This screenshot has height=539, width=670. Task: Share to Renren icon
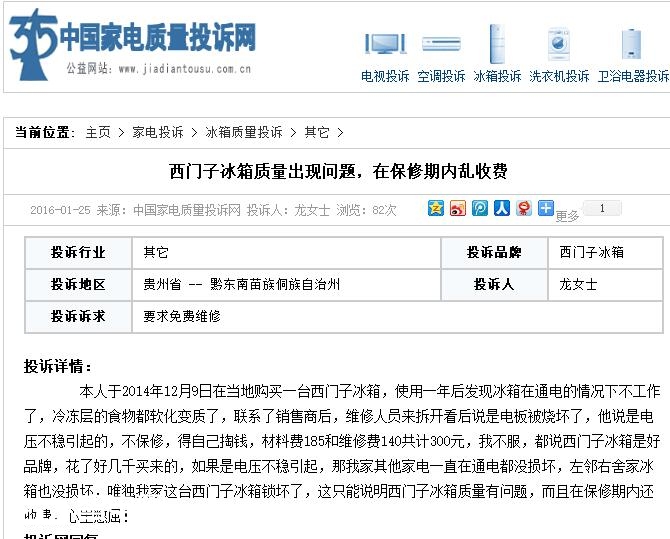502,208
